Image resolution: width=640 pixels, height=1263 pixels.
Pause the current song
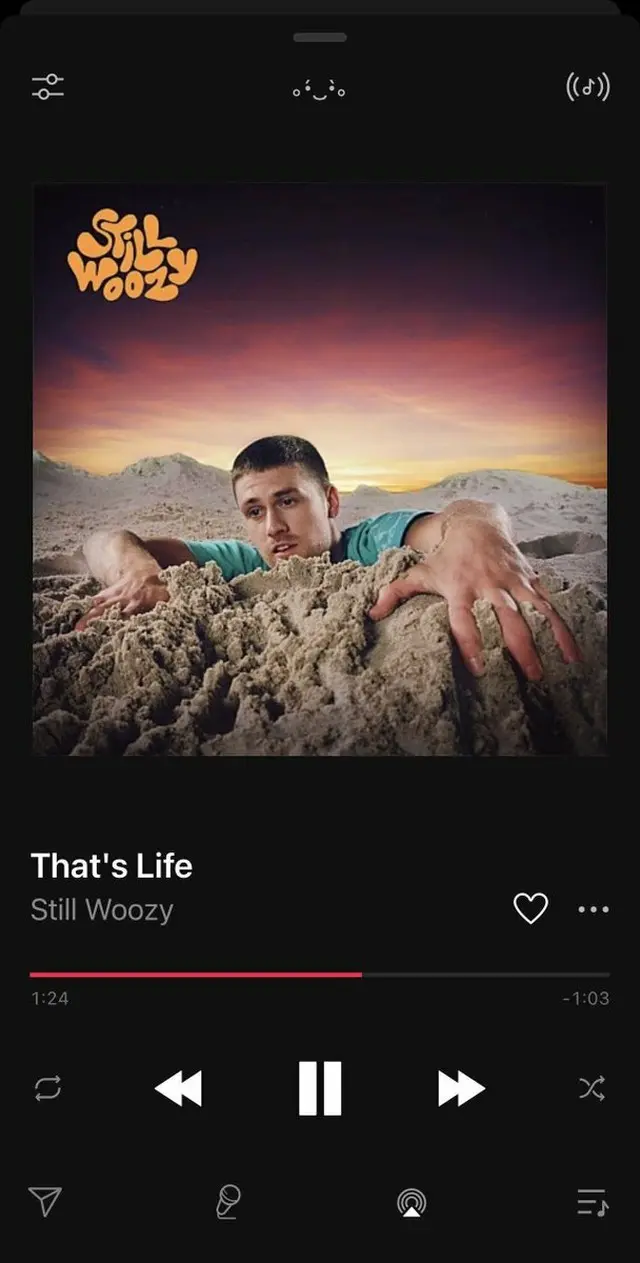click(320, 1088)
